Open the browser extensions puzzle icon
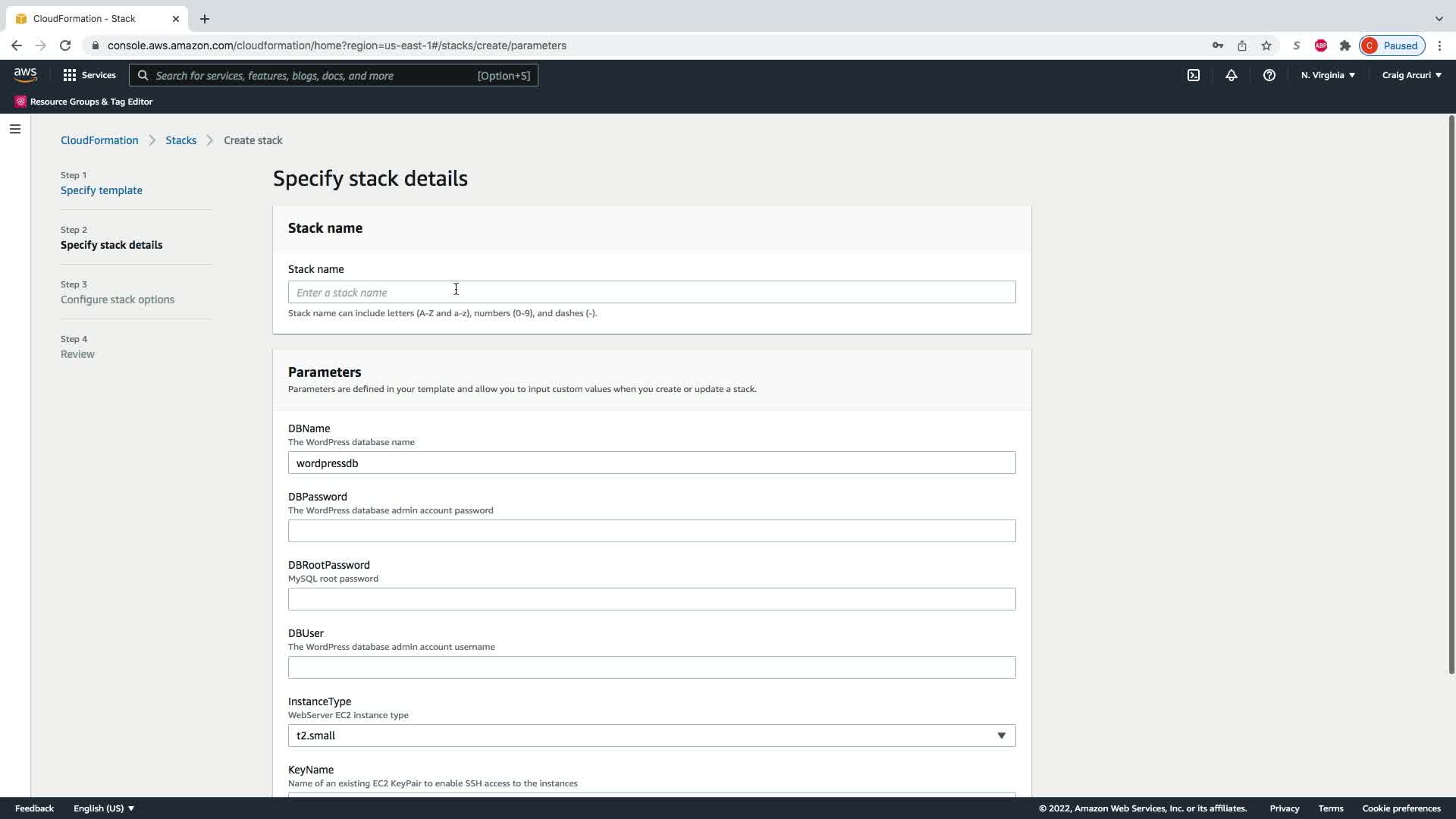Viewport: 1456px width, 819px height. click(x=1345, y=45)
